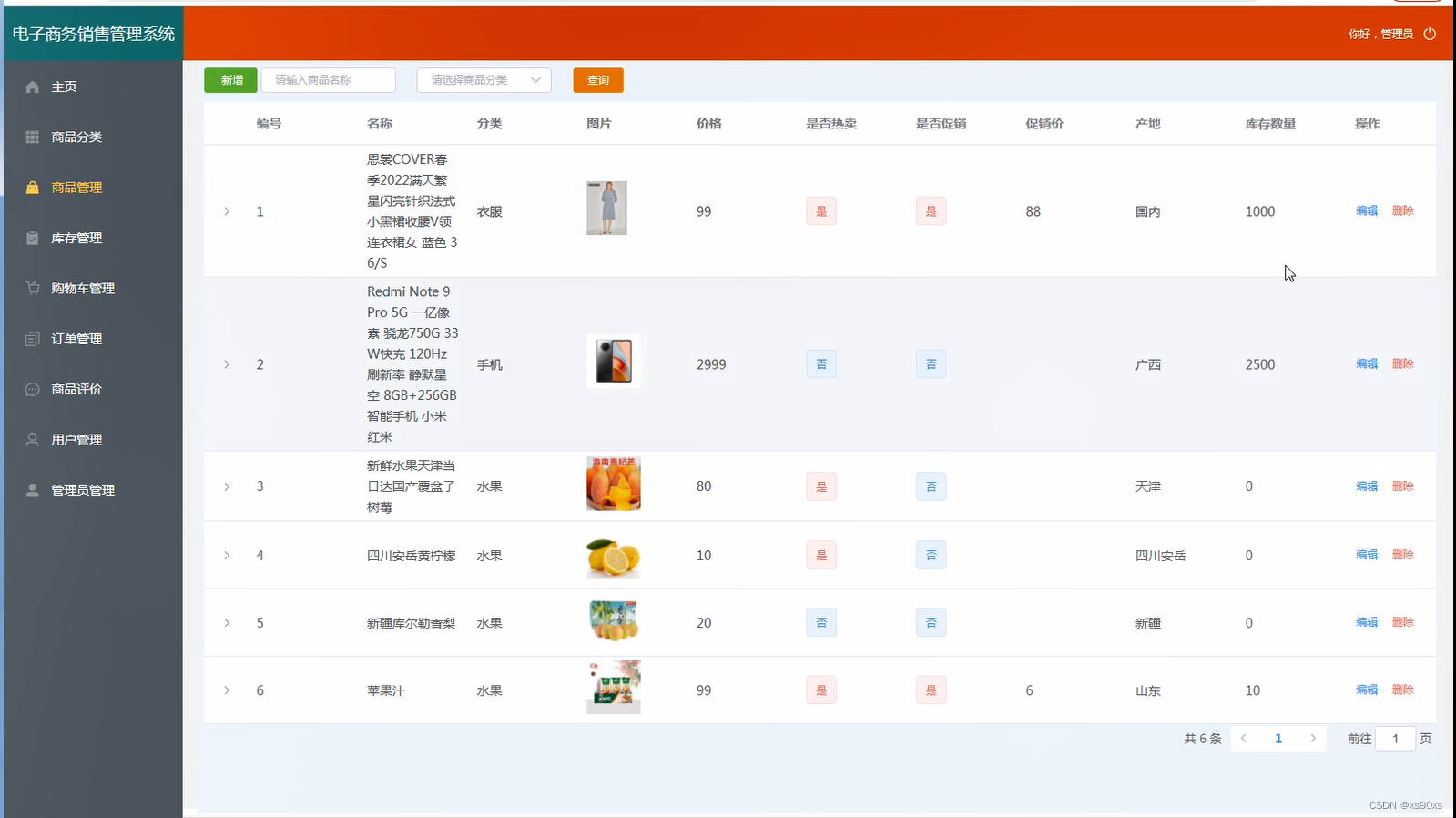Click 苹果汁 row 是否促销 是 tag

(x=931, y=690)
